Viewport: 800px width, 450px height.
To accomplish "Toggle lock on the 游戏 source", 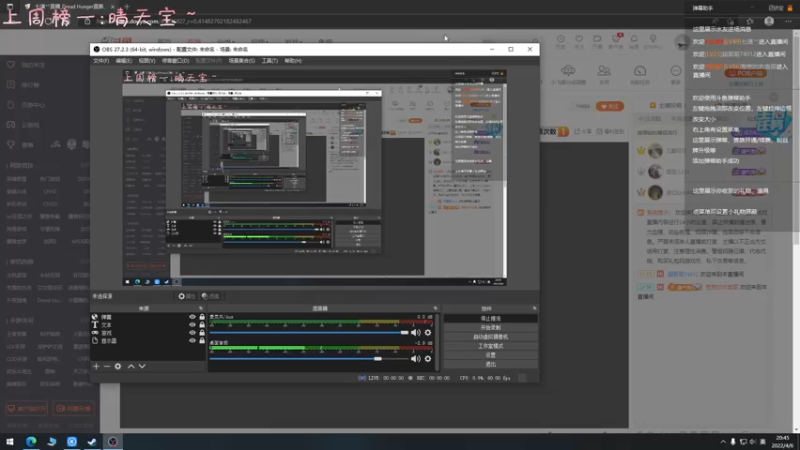I will click(202, 333).
